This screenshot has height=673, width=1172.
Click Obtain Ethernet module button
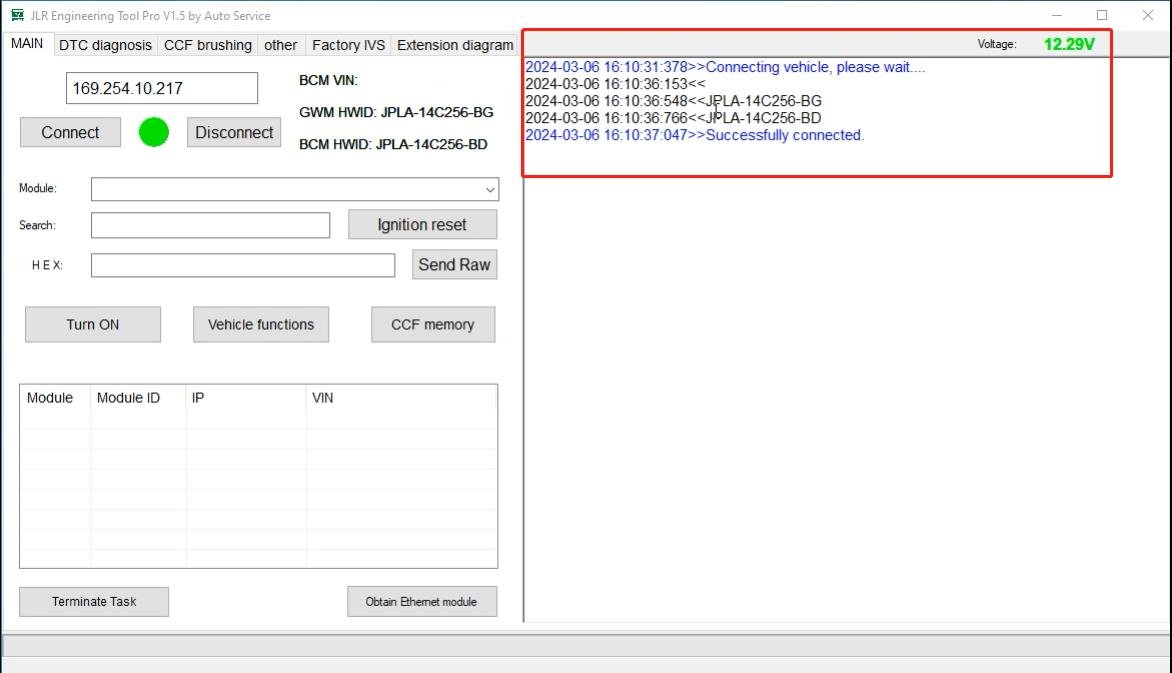pos(422,601)
